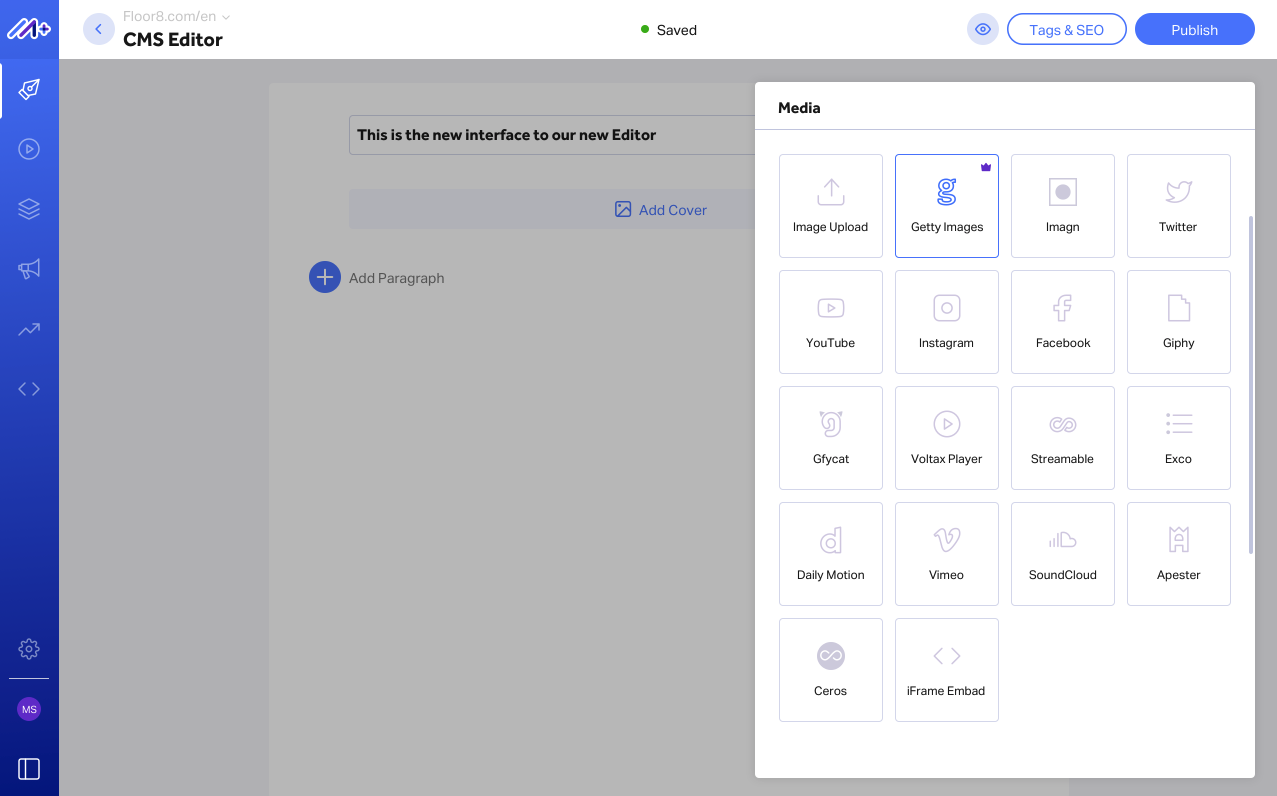Viewport: 1277px width, 796px height.
Task: Expand the Floor8.com/en site dropdown
Action: click(176, 16)
